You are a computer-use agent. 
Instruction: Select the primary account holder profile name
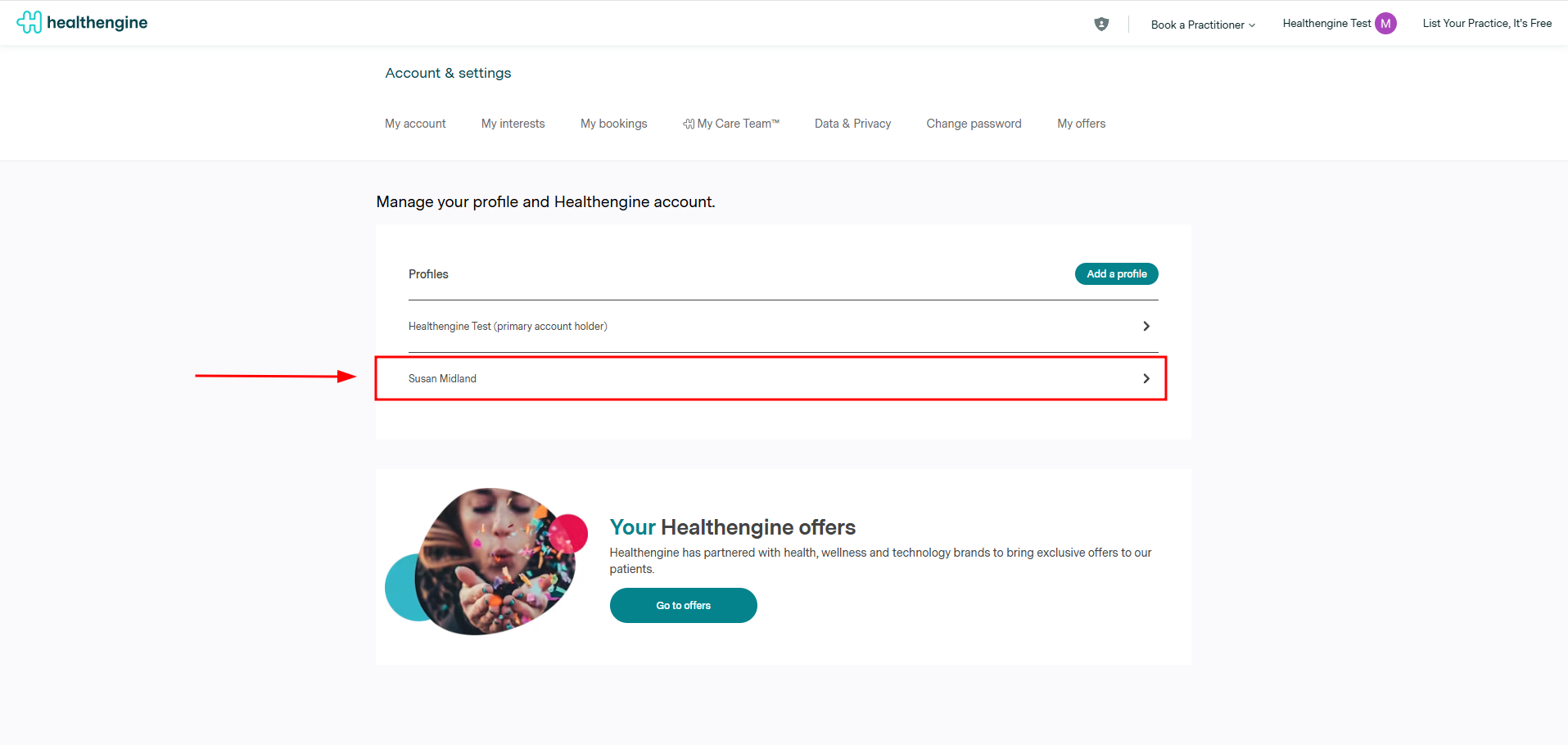pos(508,326)
